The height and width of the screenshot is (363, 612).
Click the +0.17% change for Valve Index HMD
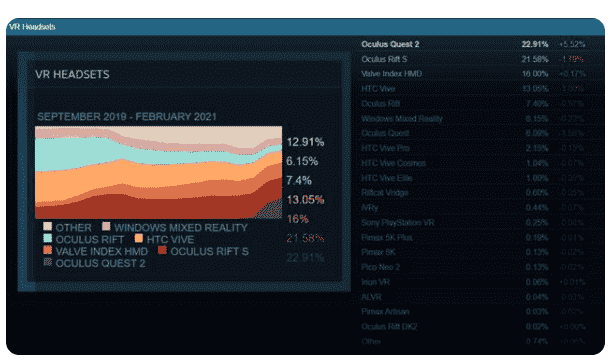tap(572, 74)
